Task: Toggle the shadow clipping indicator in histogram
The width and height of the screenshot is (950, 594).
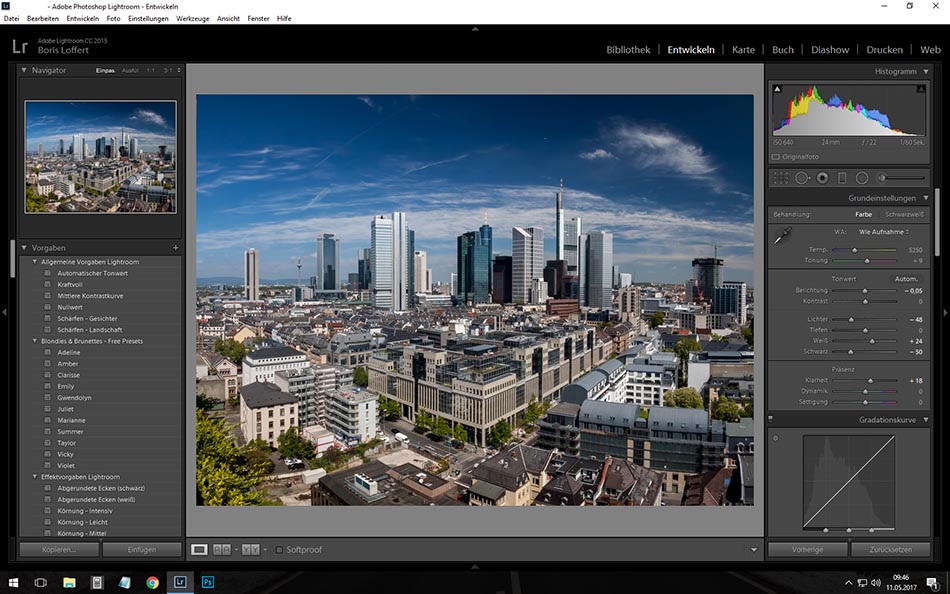Action: pos(777,90)
